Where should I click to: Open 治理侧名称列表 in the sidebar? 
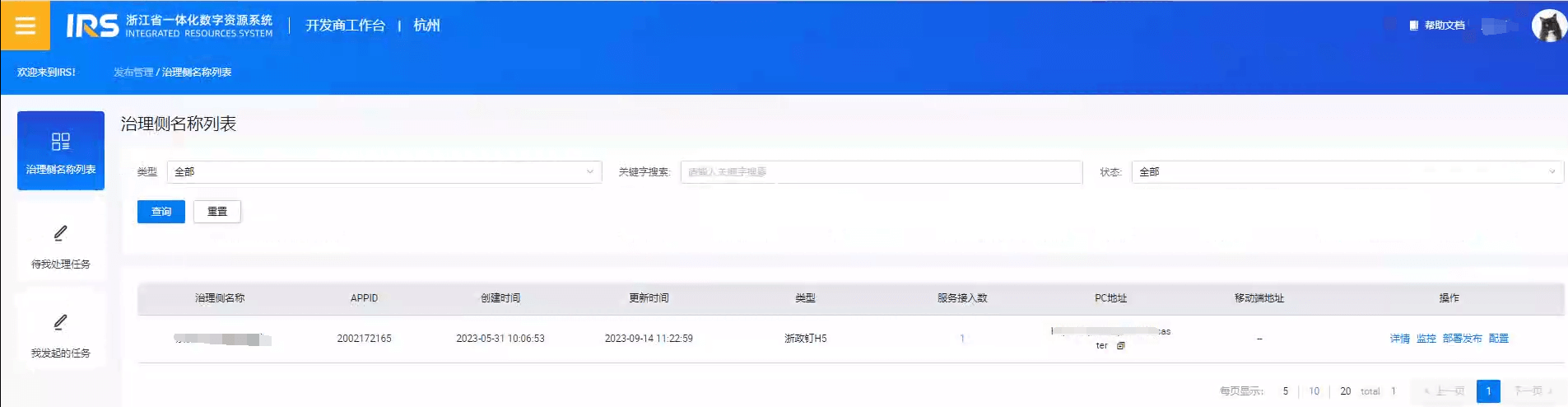point(61,151)
